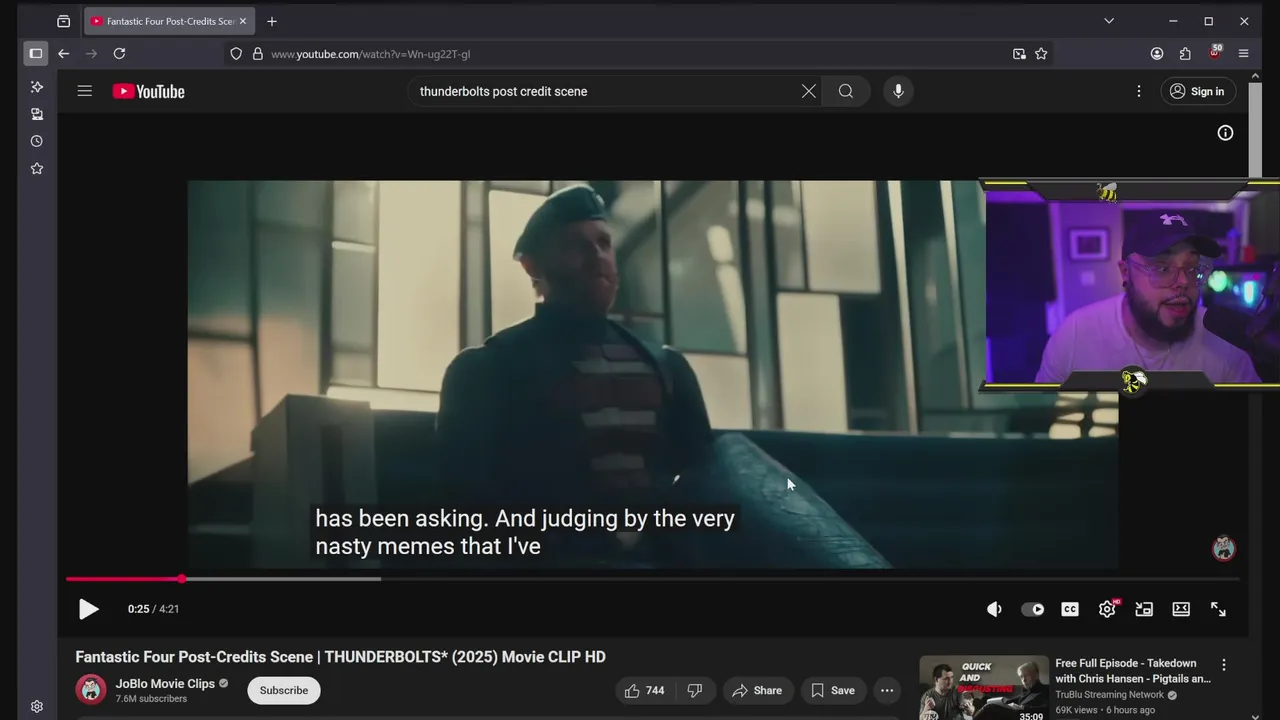View site padlock connection info
The width and height of the screenshot is (1280, 720).
258,54
